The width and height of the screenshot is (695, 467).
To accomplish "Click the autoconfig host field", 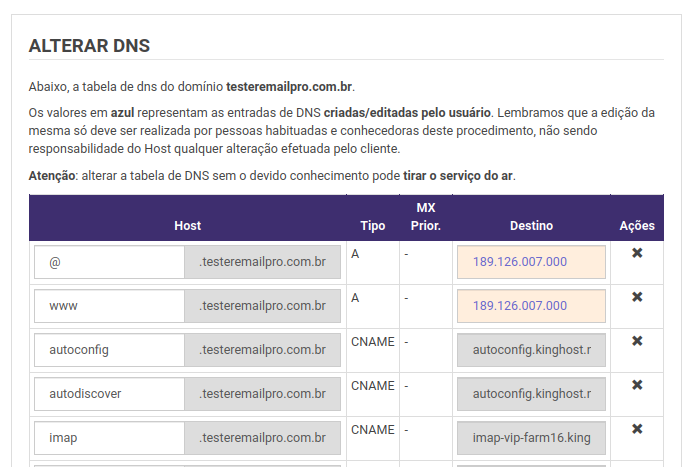I will point(109,350).
